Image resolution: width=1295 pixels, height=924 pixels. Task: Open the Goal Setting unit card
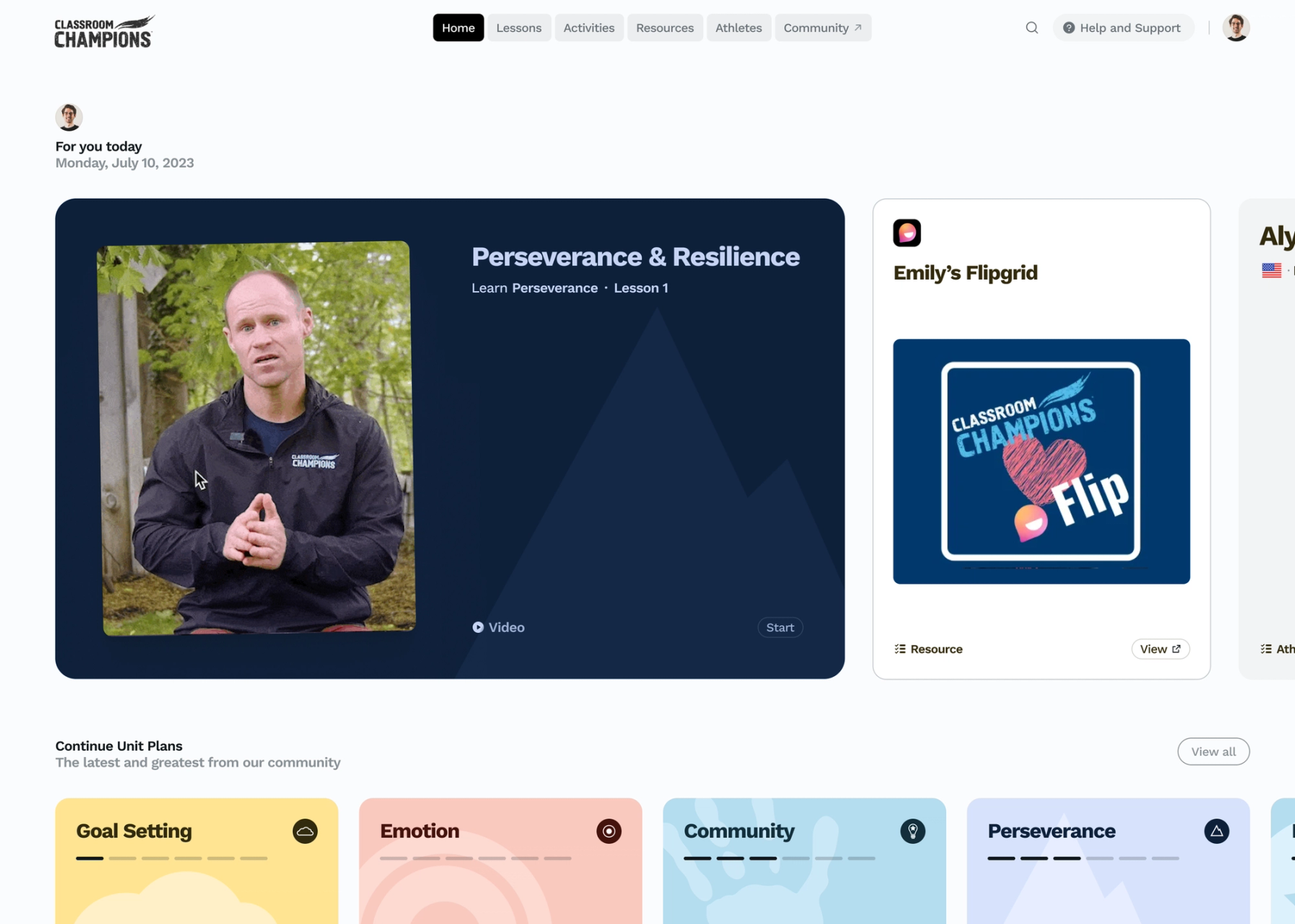[x=197, y=861]
